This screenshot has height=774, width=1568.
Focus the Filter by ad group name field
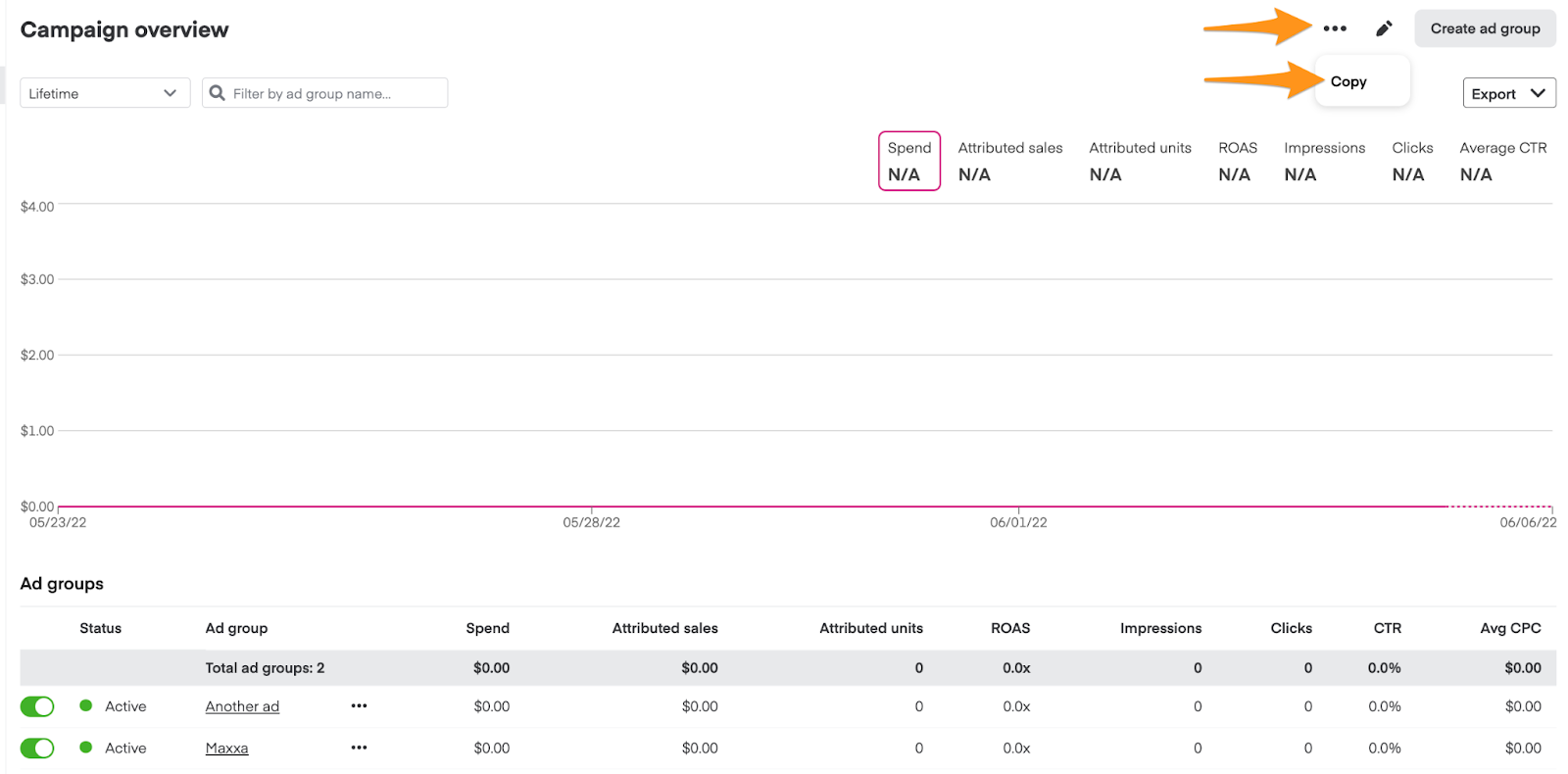(x=324, y=93)
